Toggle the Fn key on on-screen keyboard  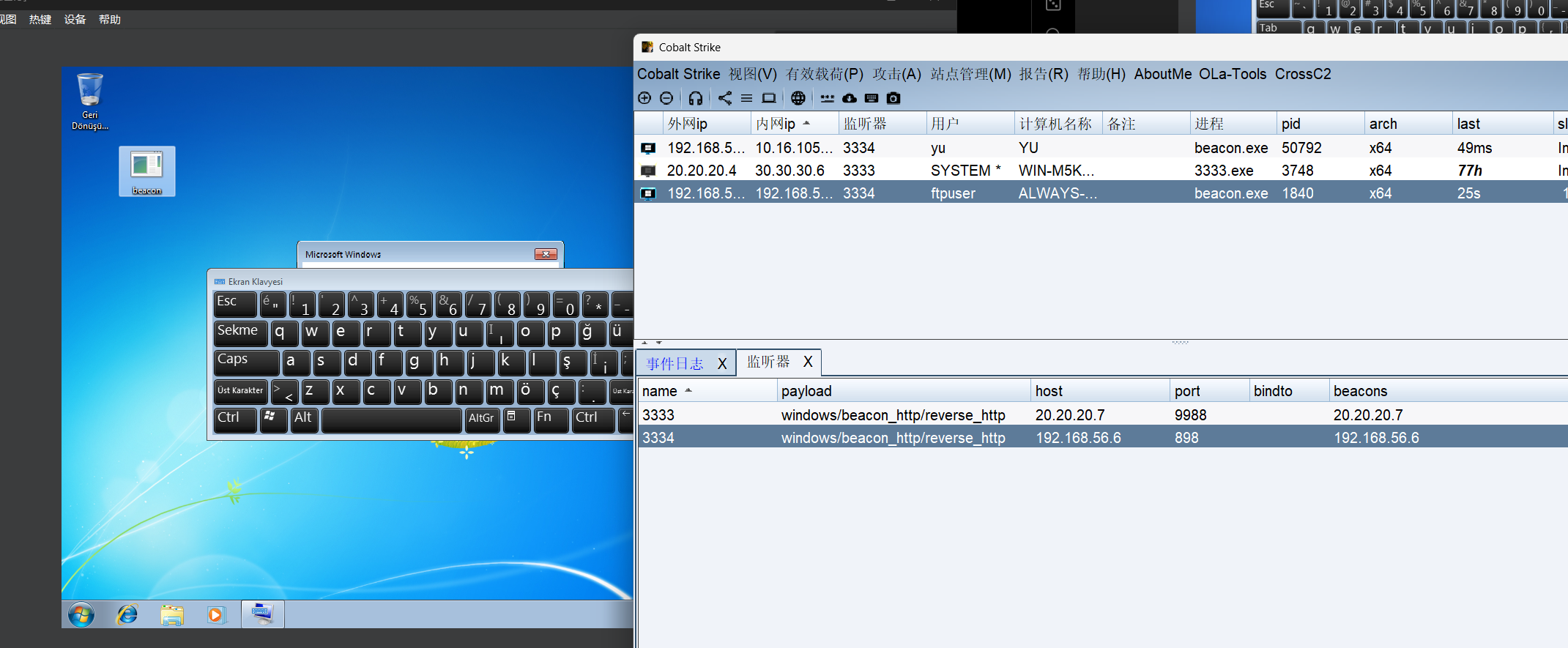pyautogui.click(x=551, y=419)
